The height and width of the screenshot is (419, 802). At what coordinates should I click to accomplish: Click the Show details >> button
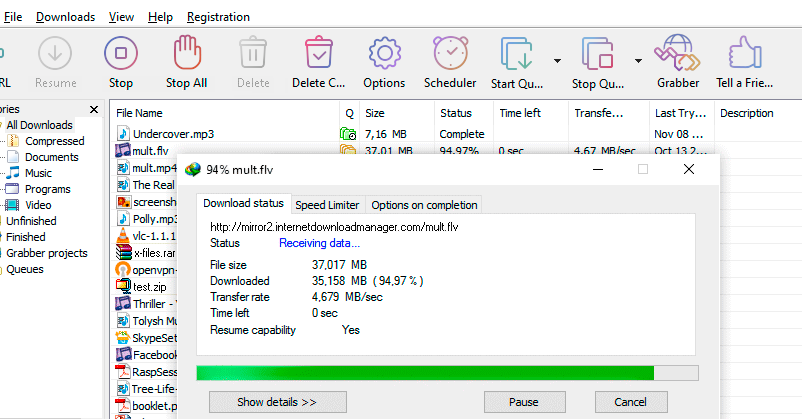(277, 402)
